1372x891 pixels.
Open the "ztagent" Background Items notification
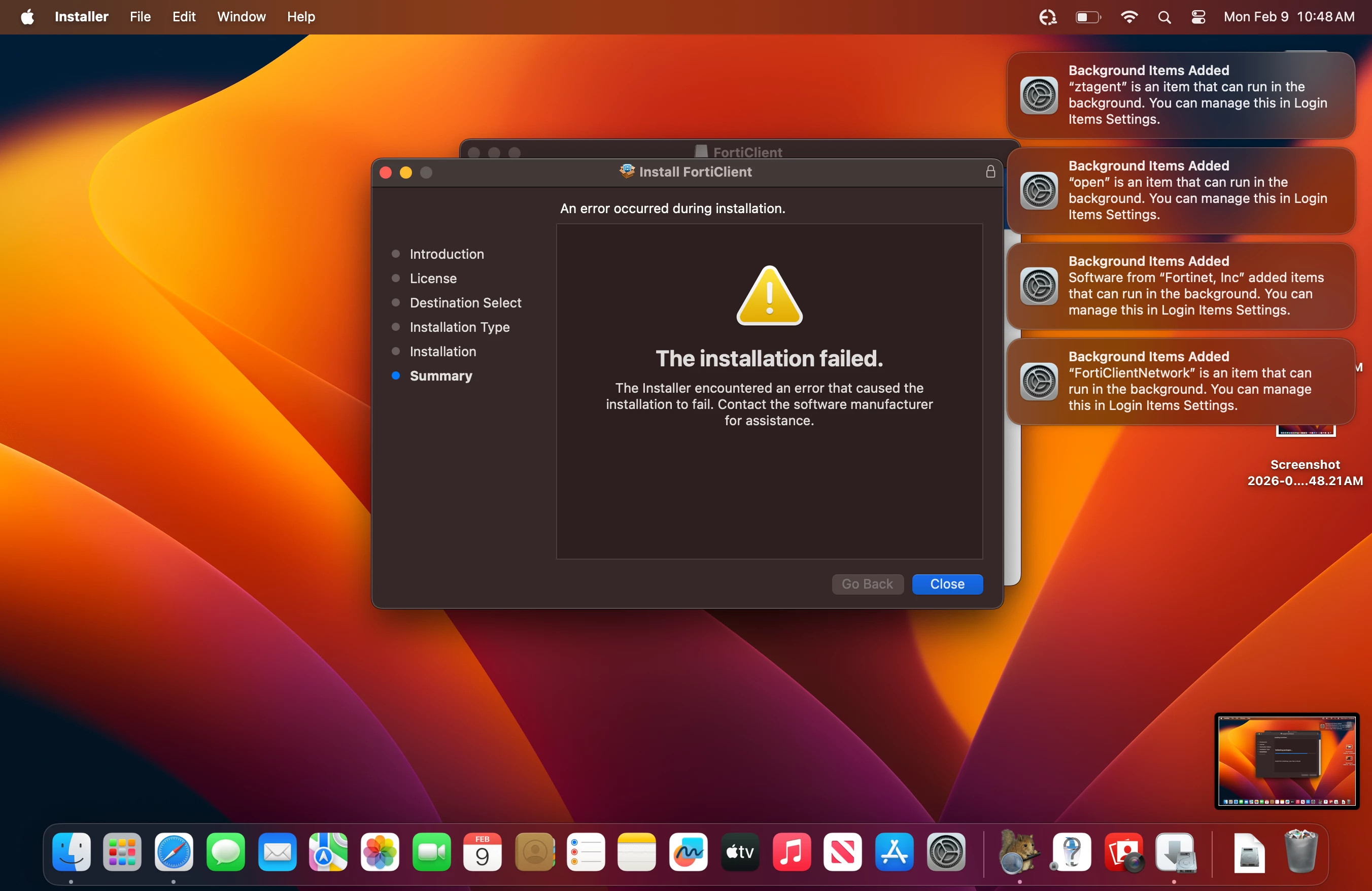(1181, 95)
